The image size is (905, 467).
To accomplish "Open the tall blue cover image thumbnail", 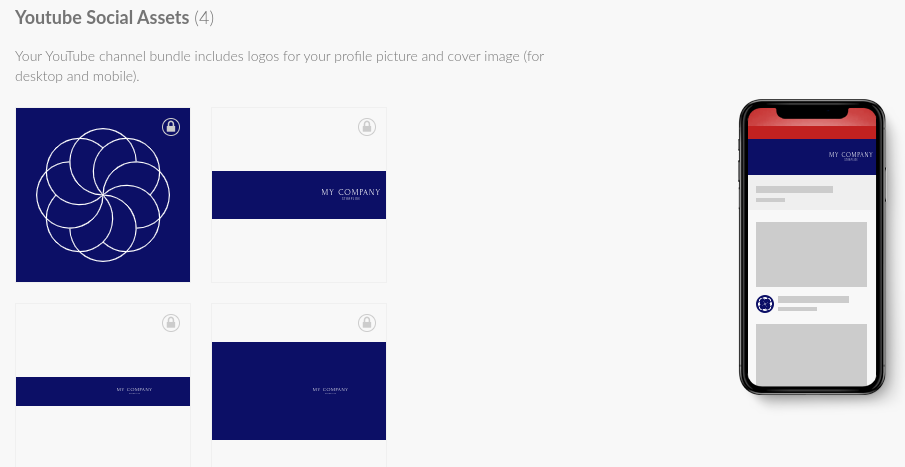I will 299,385.
